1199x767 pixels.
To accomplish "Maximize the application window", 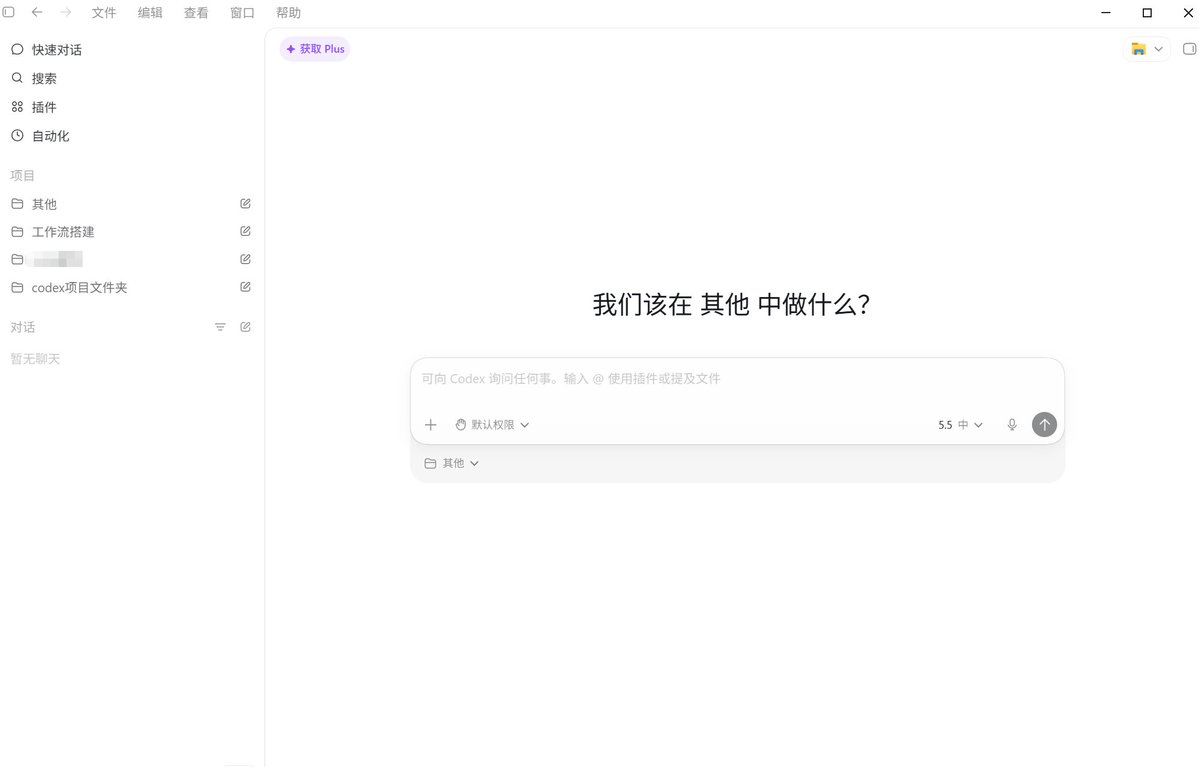I will (1147, 12).
